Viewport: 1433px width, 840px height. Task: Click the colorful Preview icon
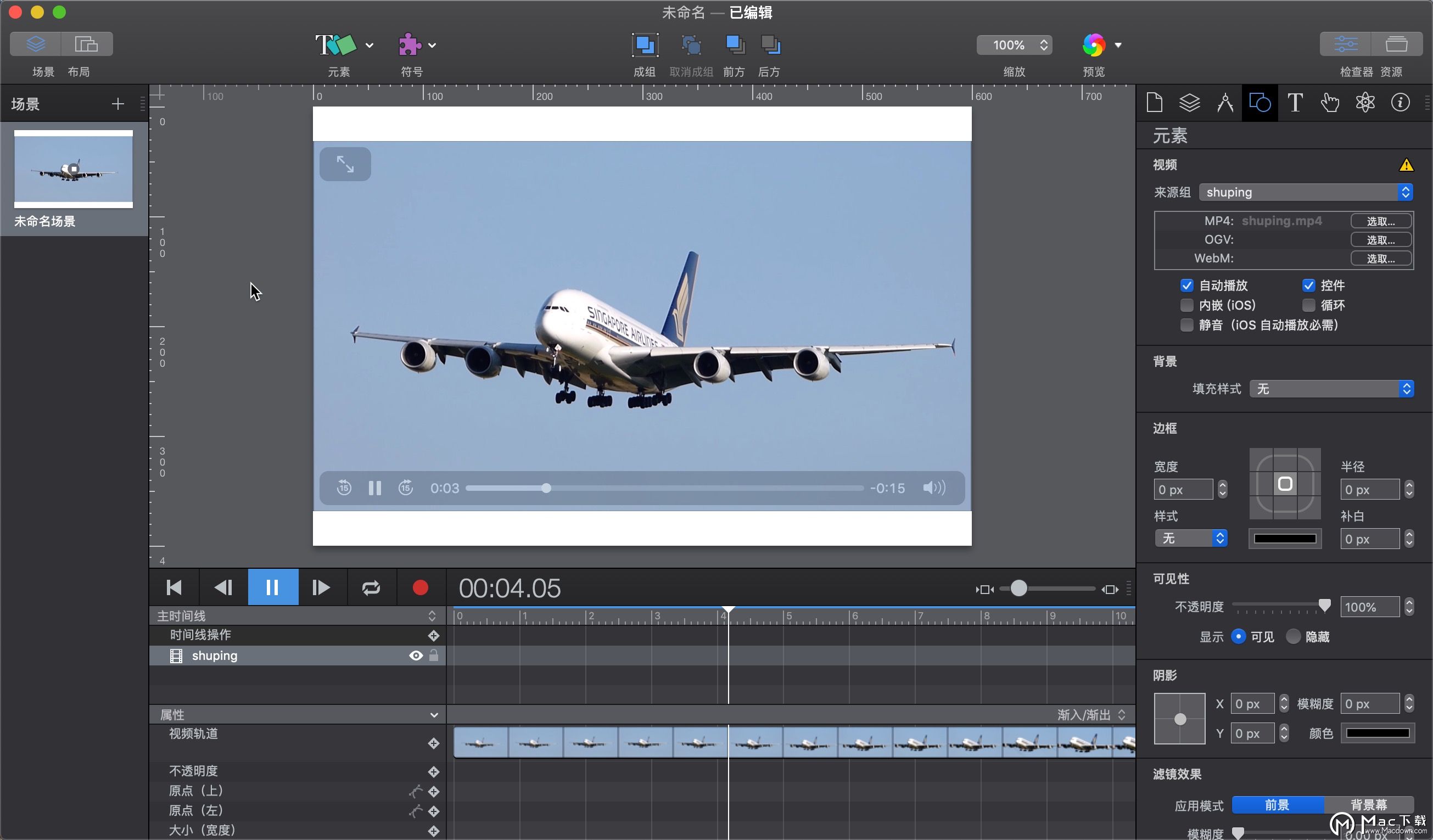pyautogui.click(x=1094, y=45)
